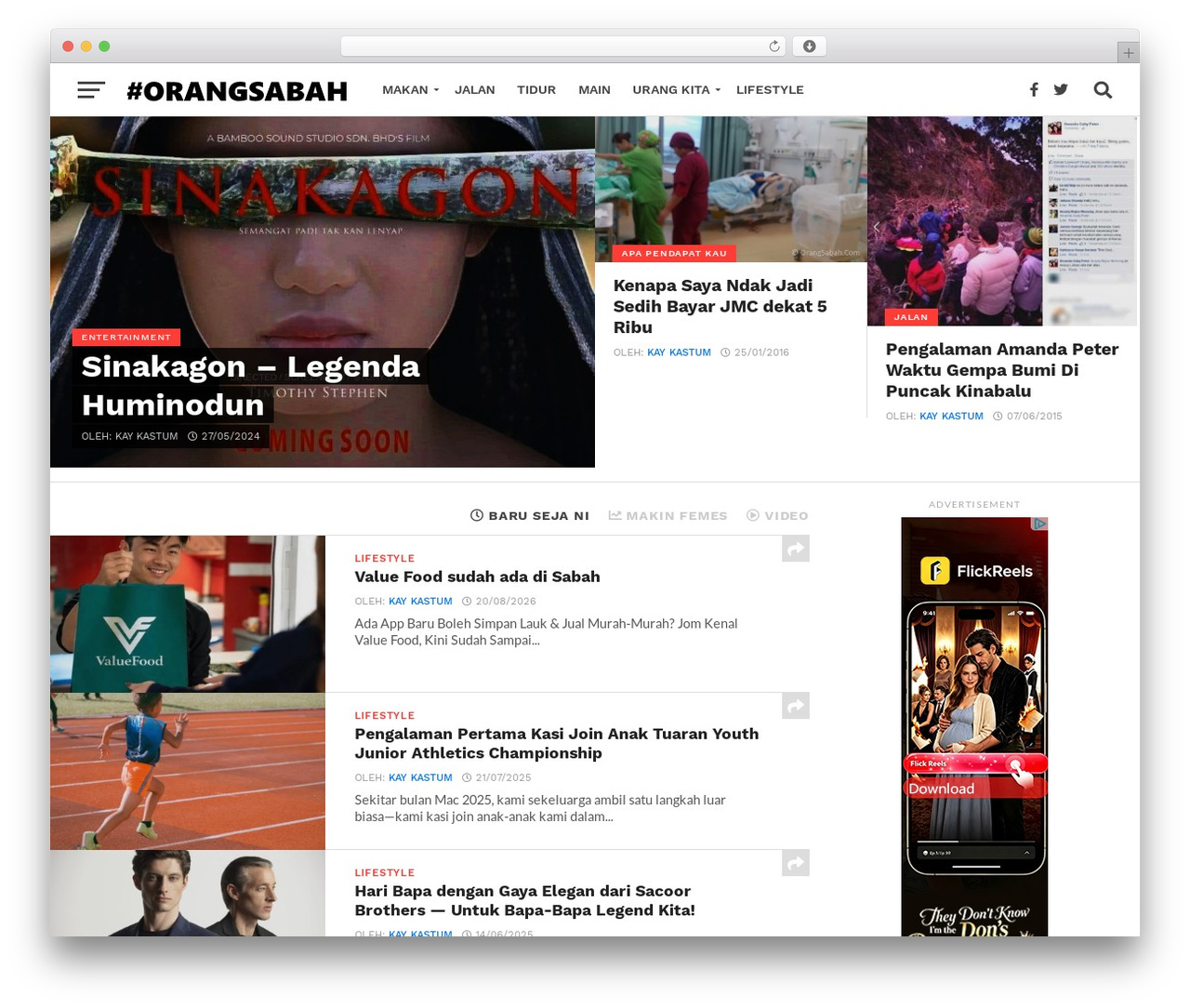This screenshot has height=1008, width=1190.
Task: Open the MAIN menu section
Action: tap(594, 90)
